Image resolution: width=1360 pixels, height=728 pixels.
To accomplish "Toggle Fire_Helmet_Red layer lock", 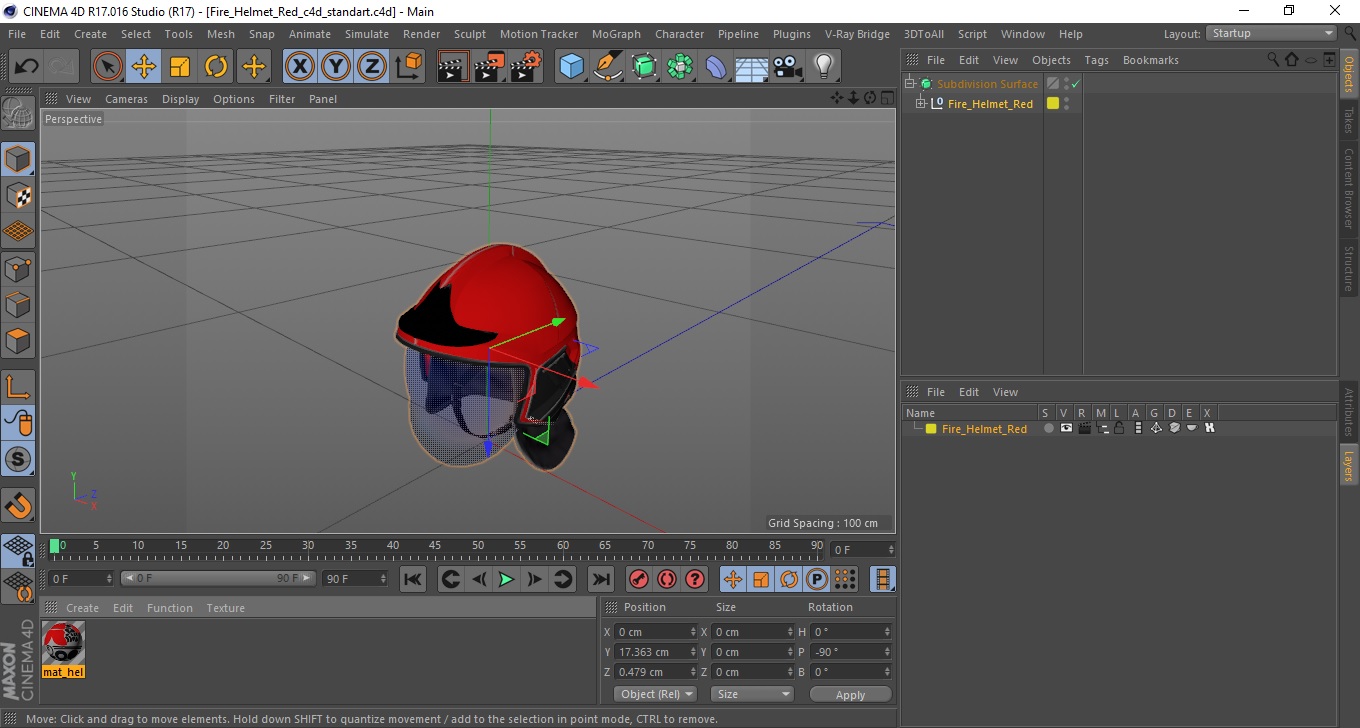I will pos(1119,428).
